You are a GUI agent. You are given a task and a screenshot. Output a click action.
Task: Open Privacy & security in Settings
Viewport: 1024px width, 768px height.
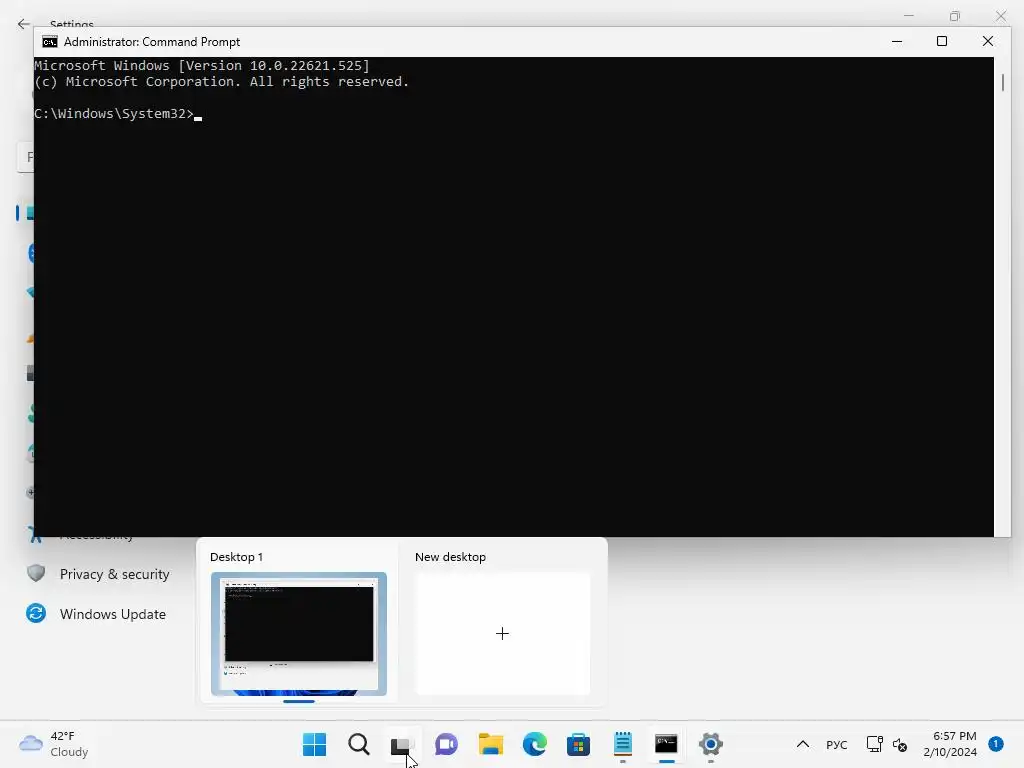point(114,574)
